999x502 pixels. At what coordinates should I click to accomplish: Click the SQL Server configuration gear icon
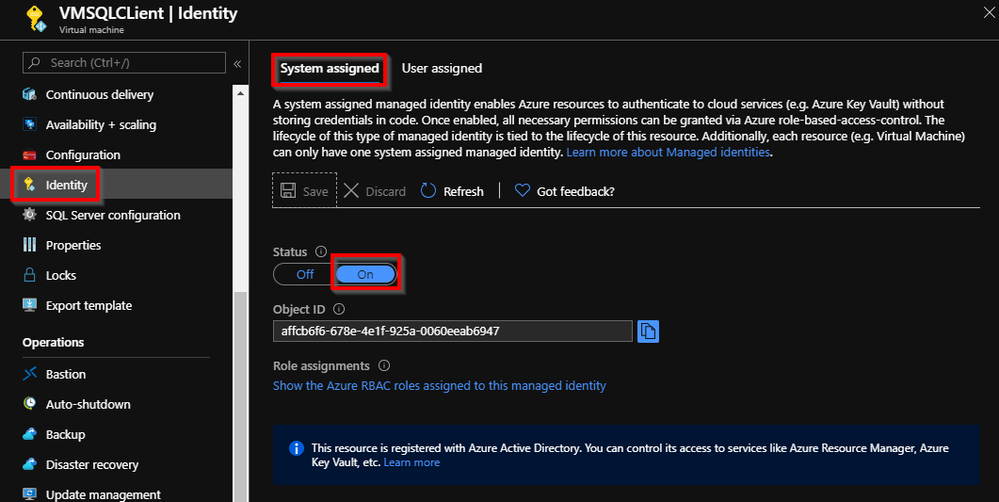point(29,215)
